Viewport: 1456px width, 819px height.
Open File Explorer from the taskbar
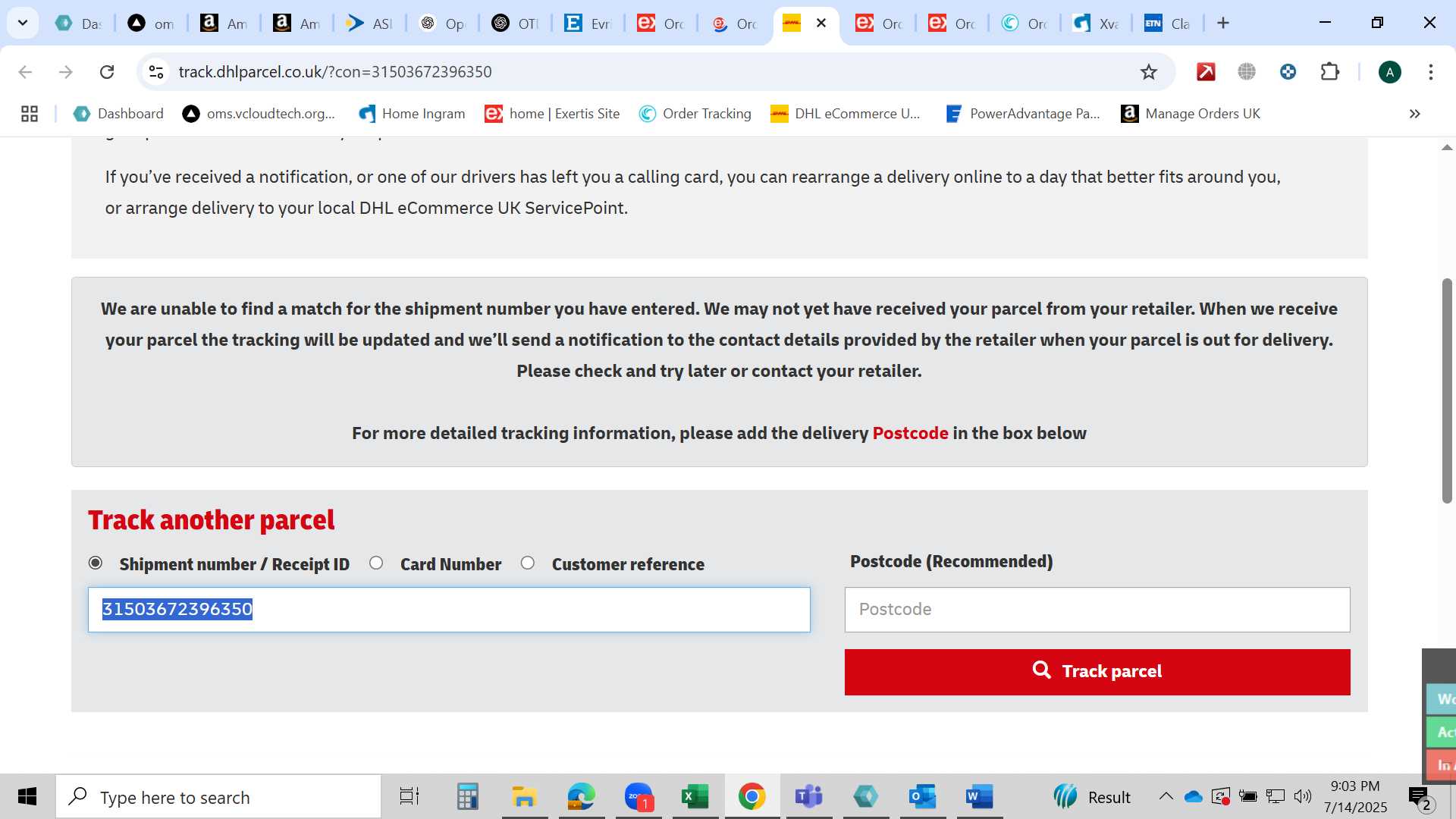[524, 797]
